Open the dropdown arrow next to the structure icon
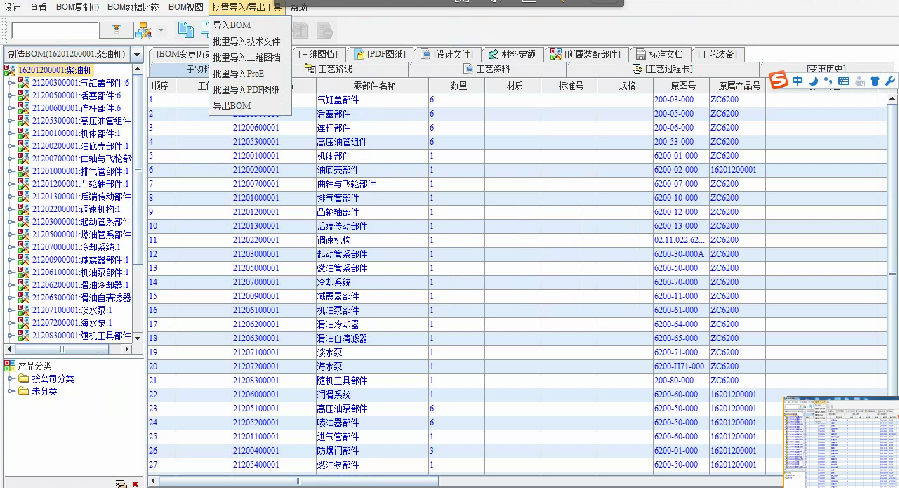This screenshot has height=488, width=899. point(161,30)
